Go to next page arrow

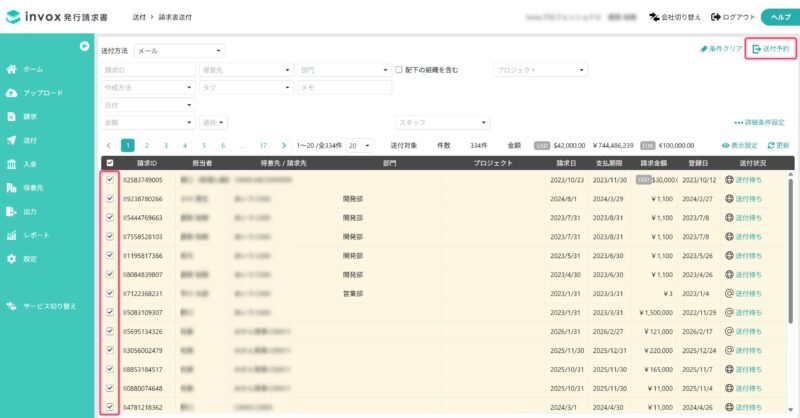pyautogui.click(x=284, y=145)
